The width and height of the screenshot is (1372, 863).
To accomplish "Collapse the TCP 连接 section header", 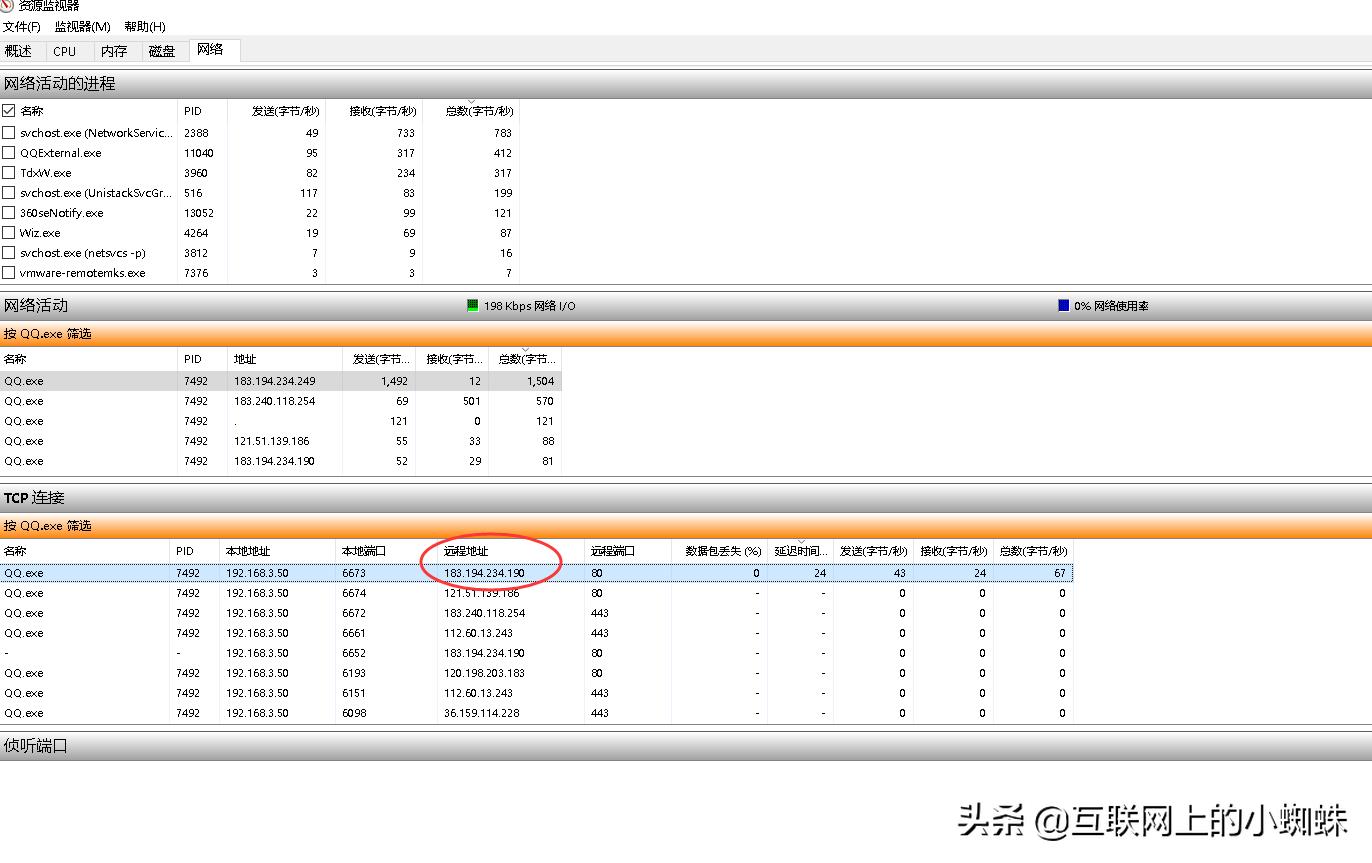I will 686,498.
